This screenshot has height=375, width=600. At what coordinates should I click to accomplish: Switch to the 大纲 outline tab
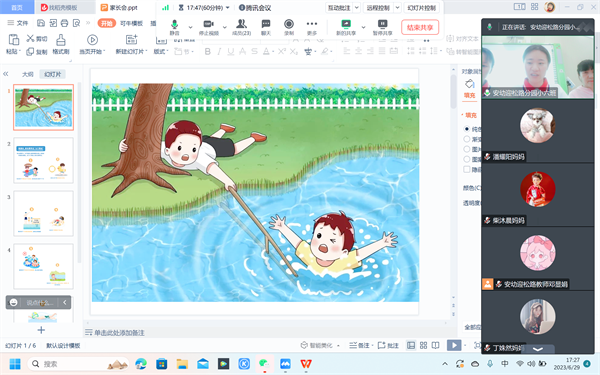(x=28, y=74)
